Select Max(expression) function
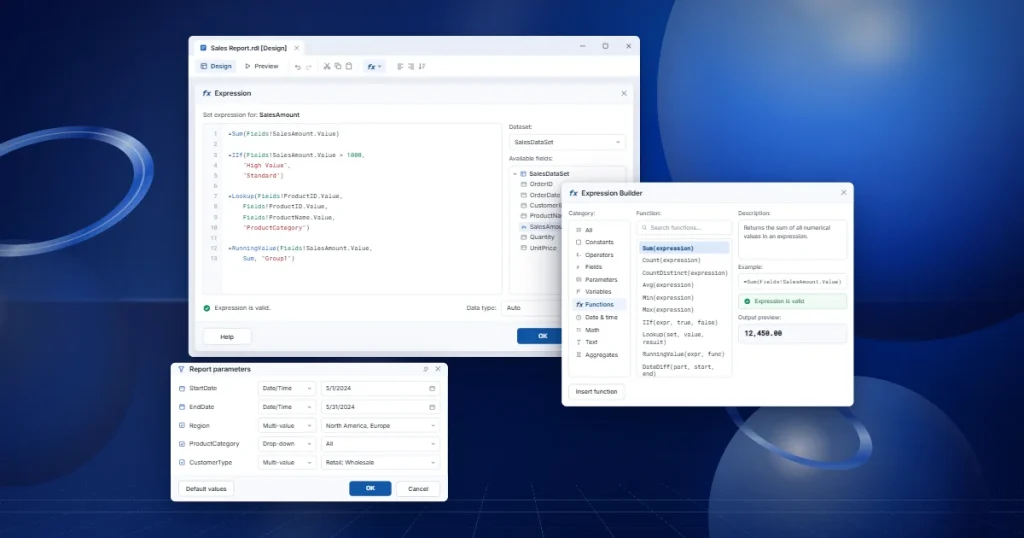Image resolution: width=1024 pixels, height=538 pixels. (x=667, y=309)
